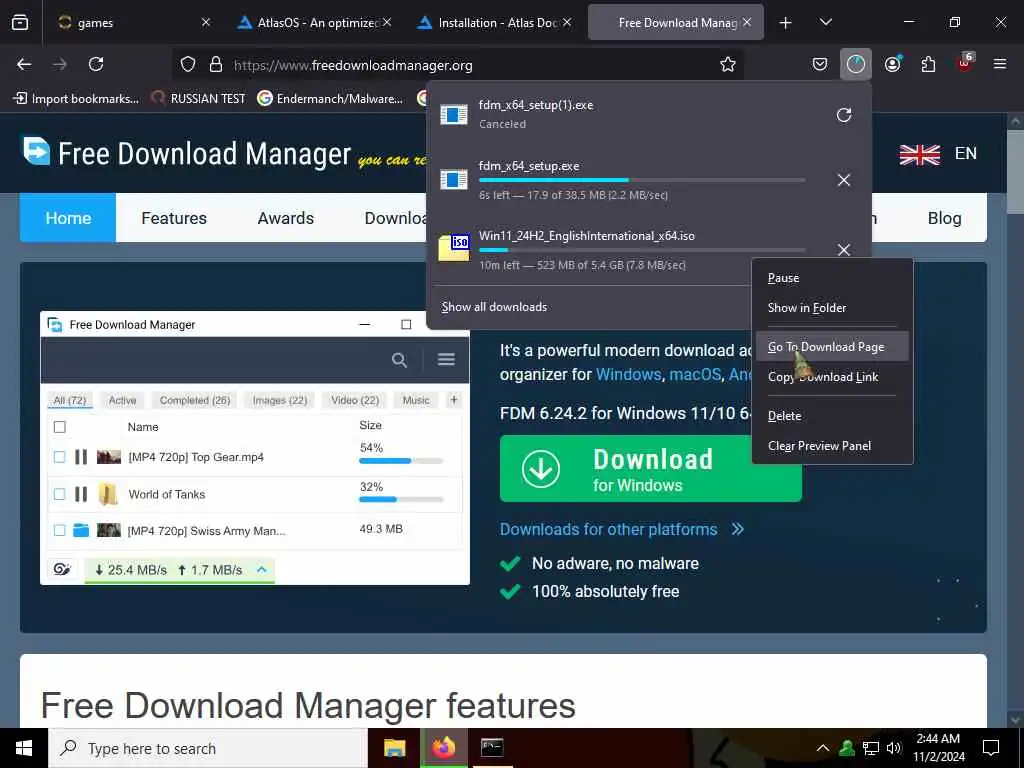Bookmark this page with the star
The width and height of the screenshot is (1024, 768).
tap(728, 65)
